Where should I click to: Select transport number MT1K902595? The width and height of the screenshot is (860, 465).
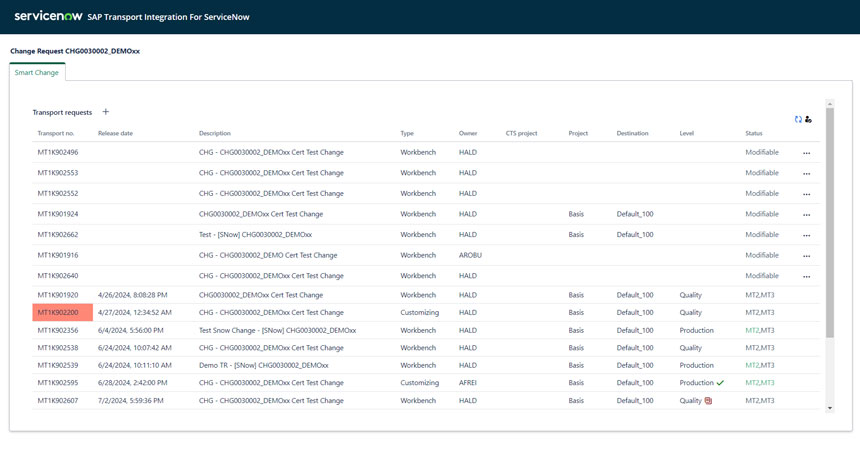point(58,383)
